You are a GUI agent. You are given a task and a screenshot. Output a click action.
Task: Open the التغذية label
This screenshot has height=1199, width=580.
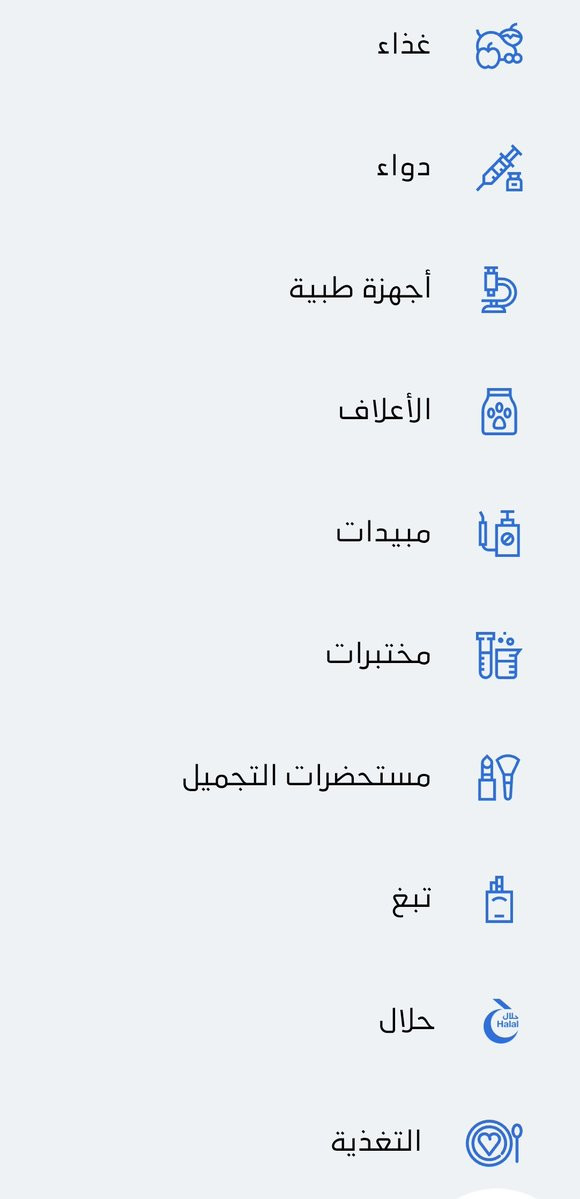coord(376,1142)
